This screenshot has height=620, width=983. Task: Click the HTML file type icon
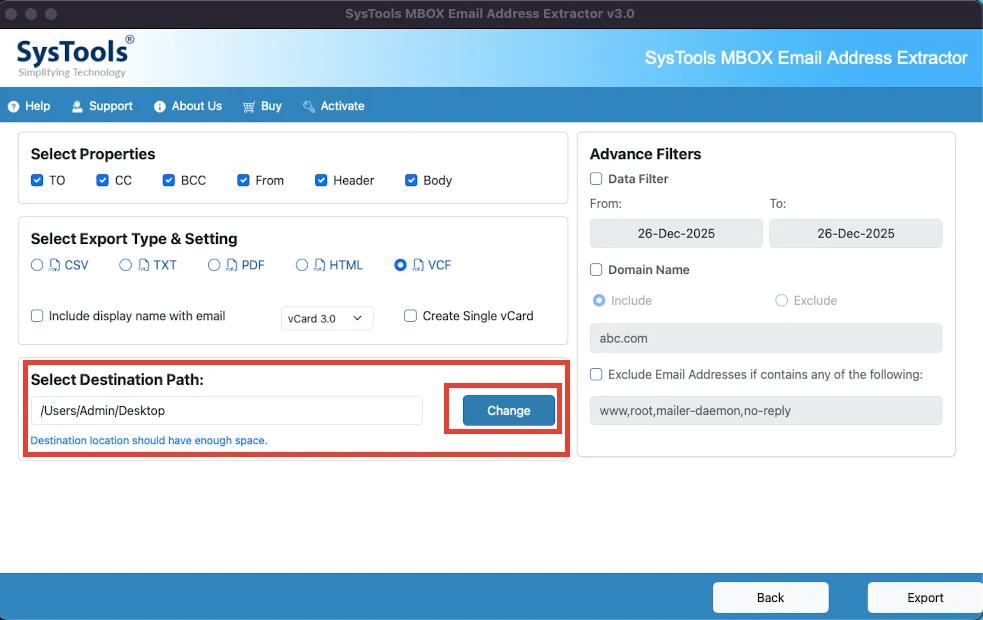click(320, 265)
